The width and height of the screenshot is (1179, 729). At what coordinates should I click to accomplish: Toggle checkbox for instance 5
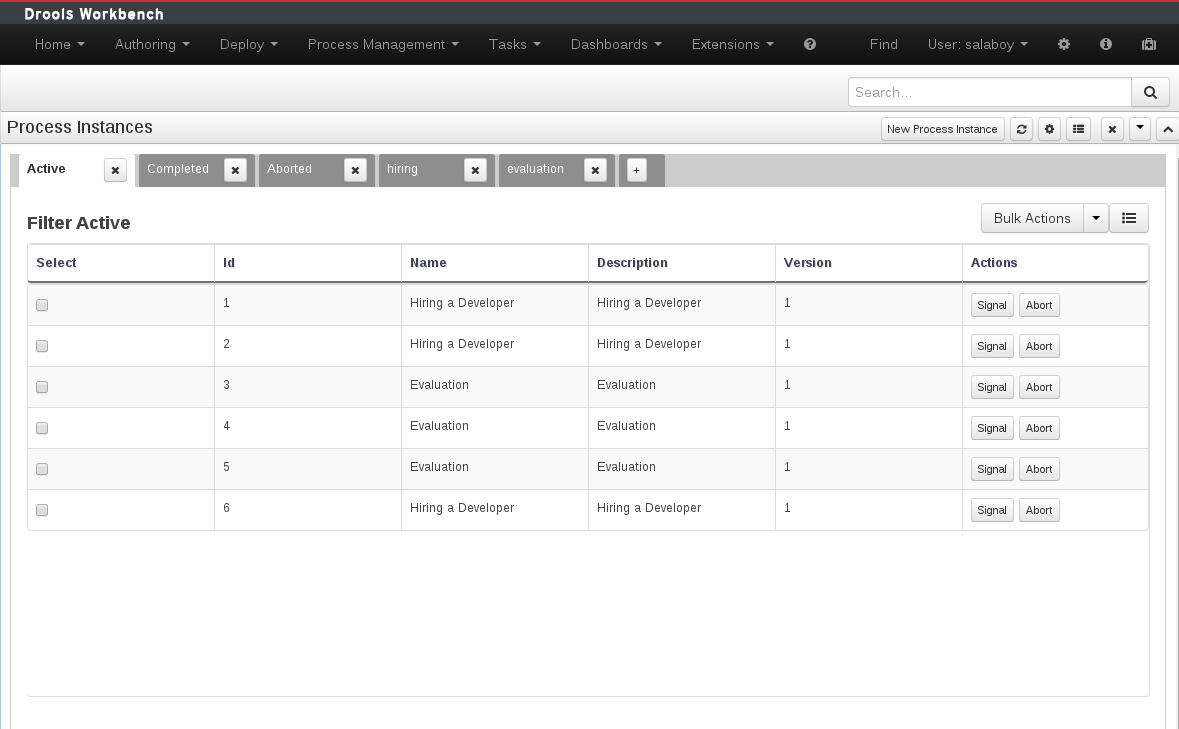[x=42, y=469]
